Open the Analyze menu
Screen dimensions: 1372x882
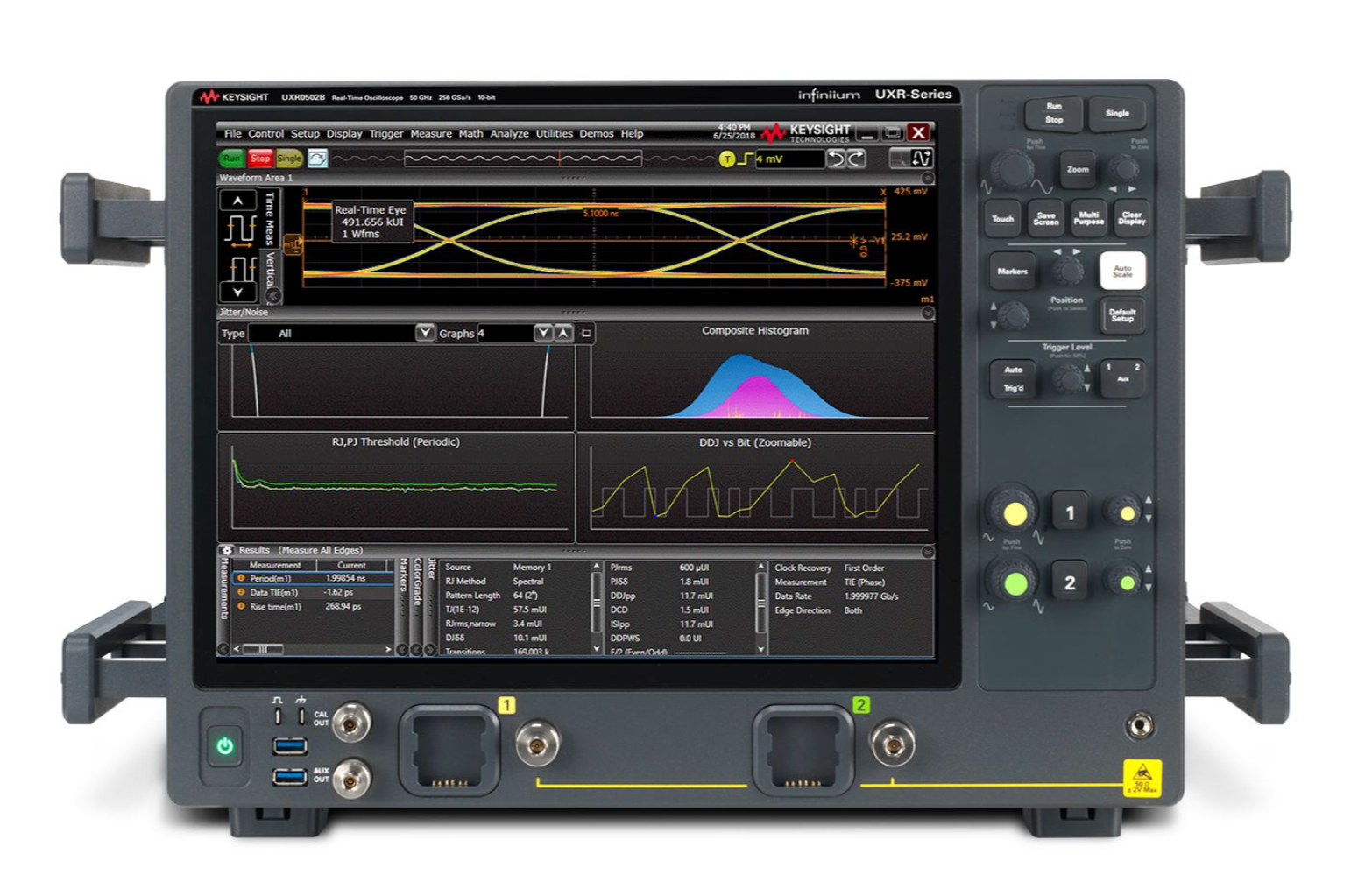click(x=509, y=134)
